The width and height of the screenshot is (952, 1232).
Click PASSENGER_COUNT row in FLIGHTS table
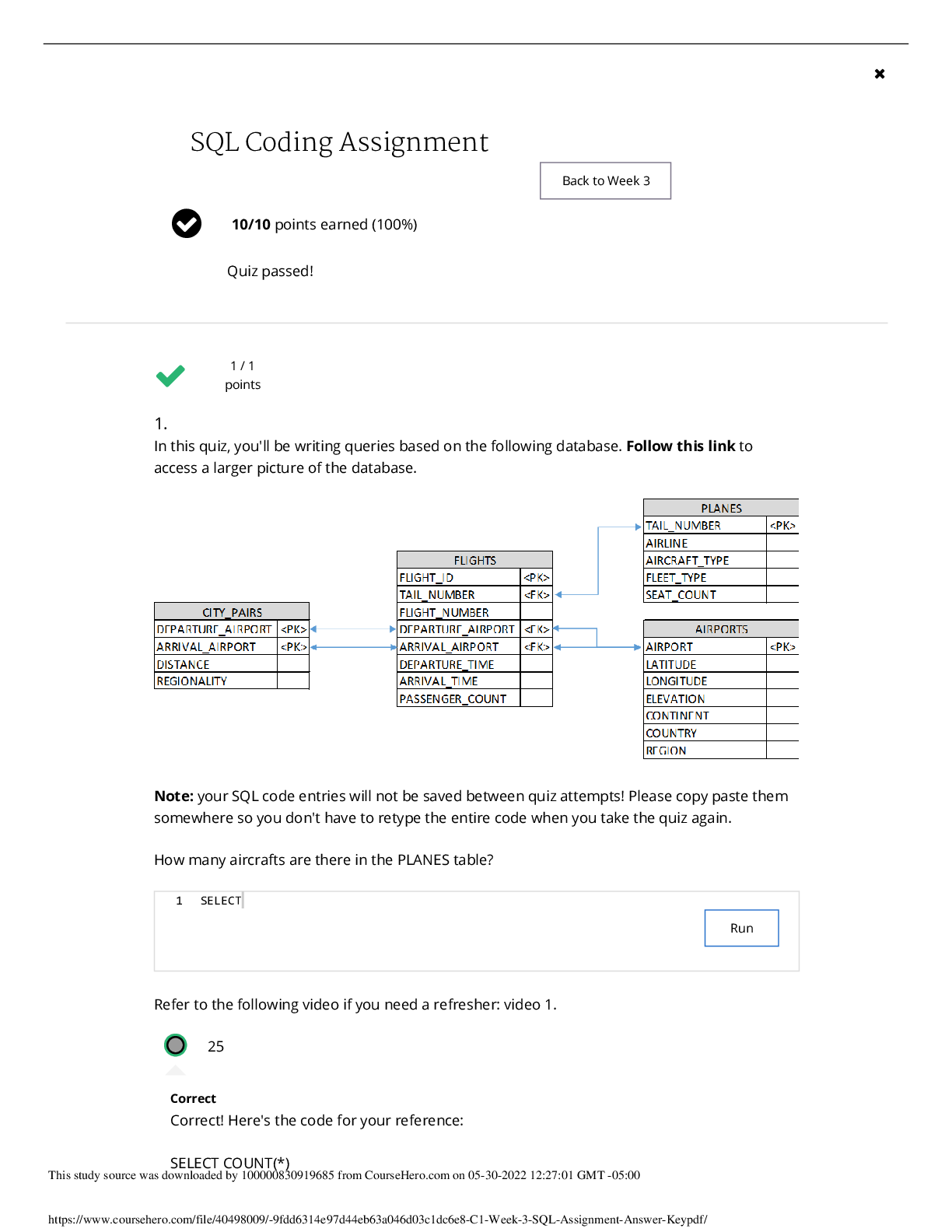453,699
